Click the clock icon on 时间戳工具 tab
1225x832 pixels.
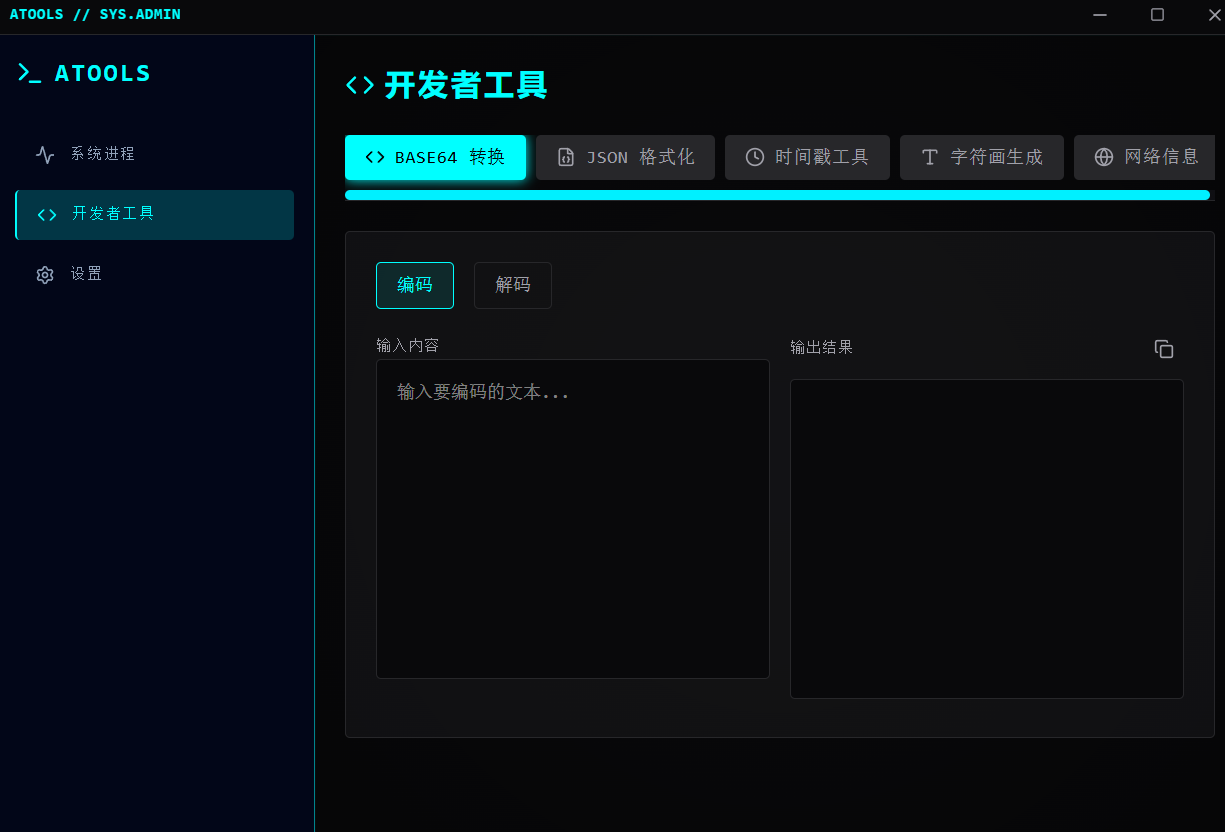[x=755, y=157]
